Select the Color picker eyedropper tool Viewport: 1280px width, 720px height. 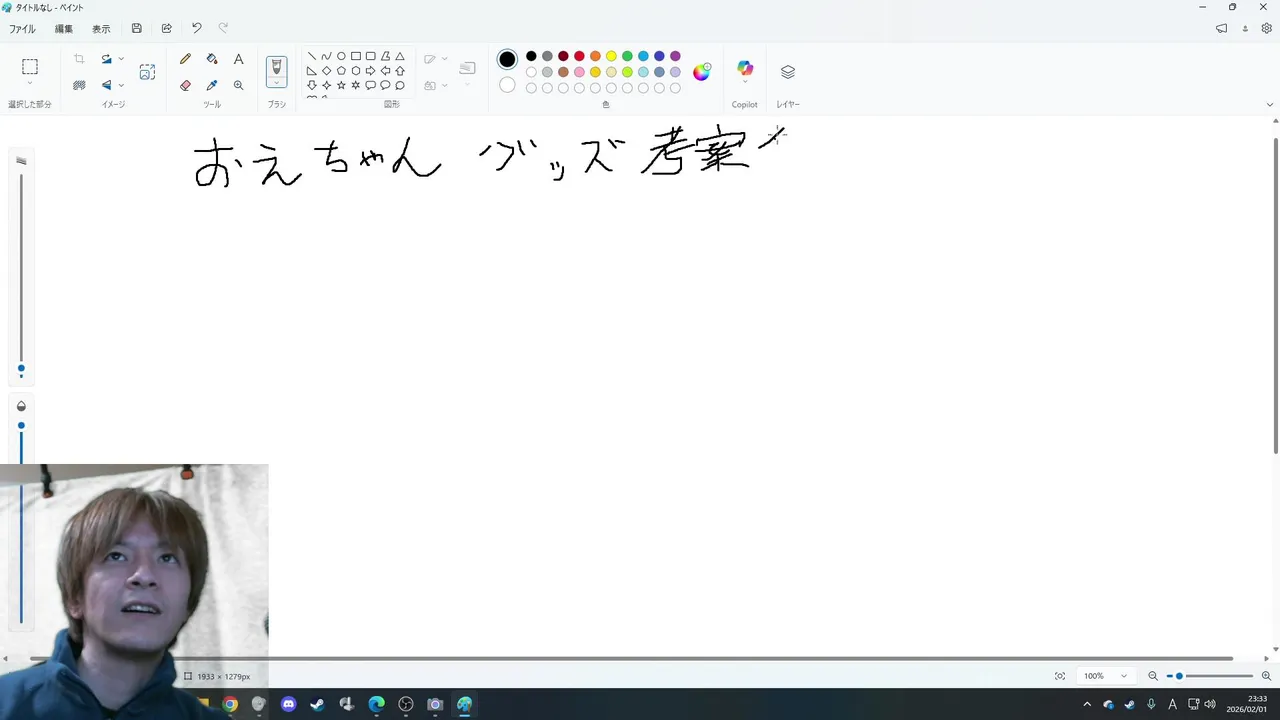(x=212, y=85)
